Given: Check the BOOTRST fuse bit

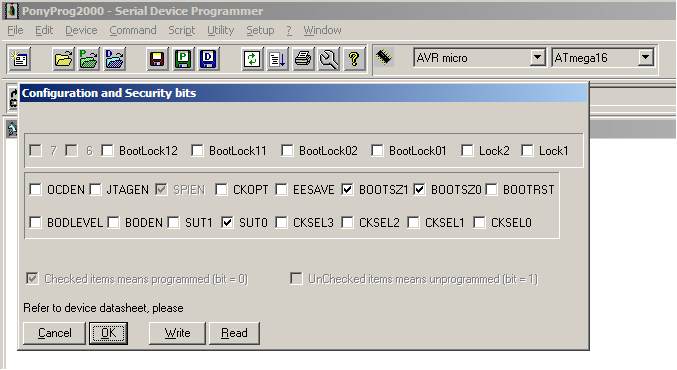Looking at the screenshot, I should click(491, 189).
